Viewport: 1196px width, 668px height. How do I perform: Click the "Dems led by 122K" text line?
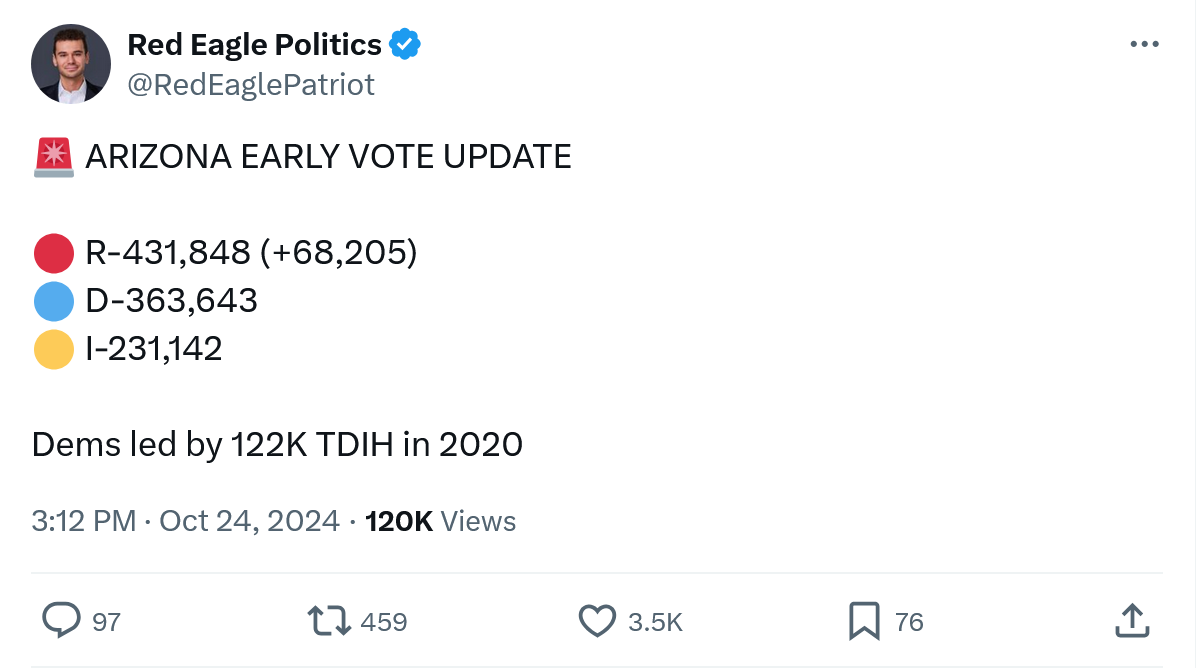pyautogui.click(x=277, y=444)
